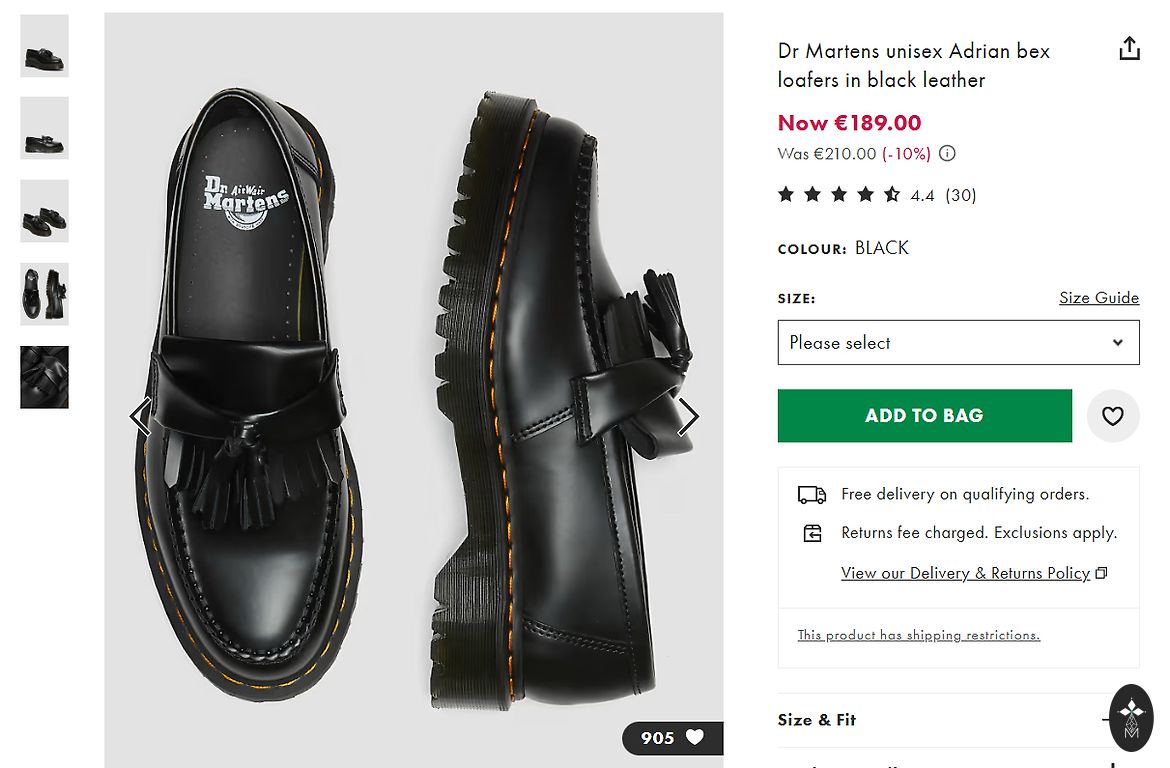Image resolution: width=1170 pixels, height=768 pixels.
Task: Advance to next product image arrow
Action: (688, 417)
